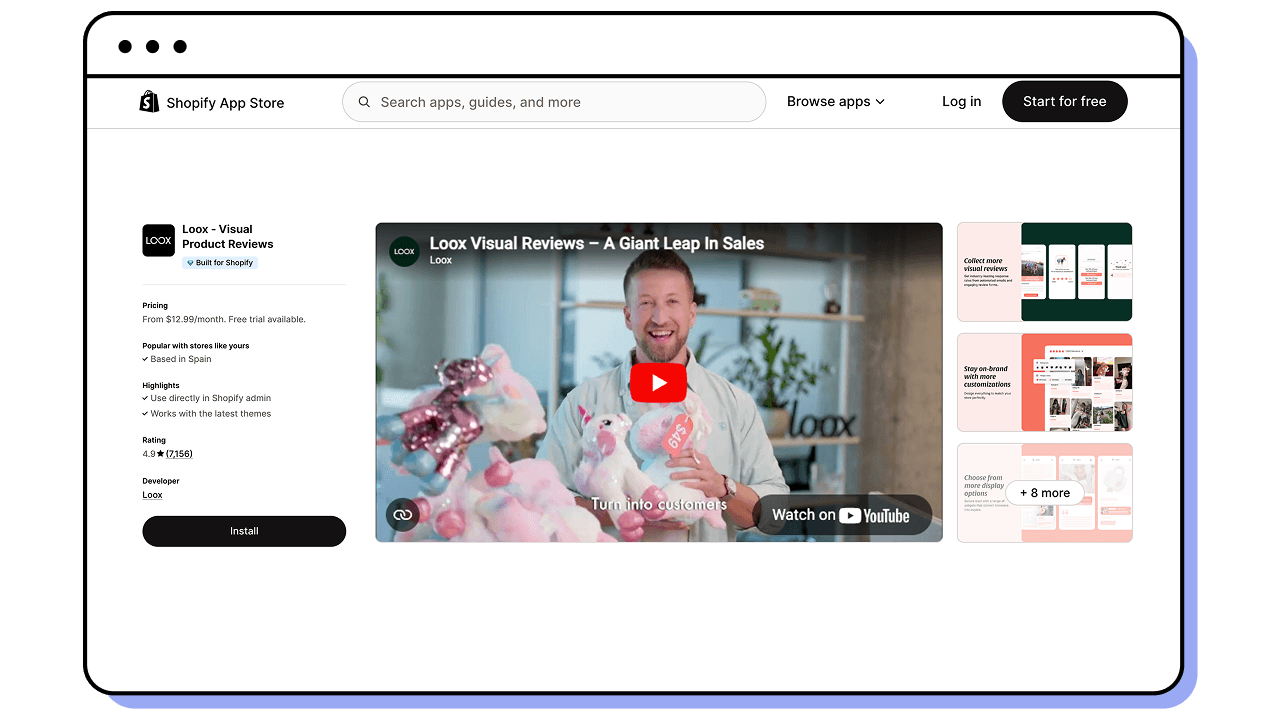Open developer page for Loox
The height and width of the screenshot is (720, 1280).
coord(152,494)
